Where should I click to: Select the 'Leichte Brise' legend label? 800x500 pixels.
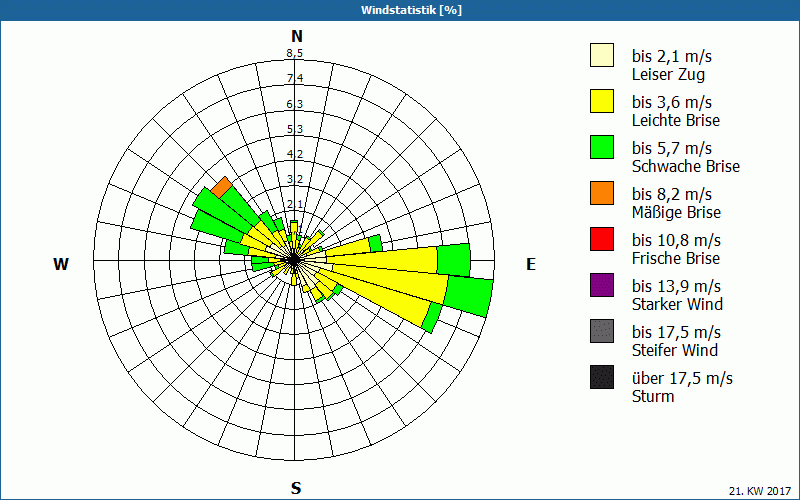pyautogui.click(x=676, y=120)
